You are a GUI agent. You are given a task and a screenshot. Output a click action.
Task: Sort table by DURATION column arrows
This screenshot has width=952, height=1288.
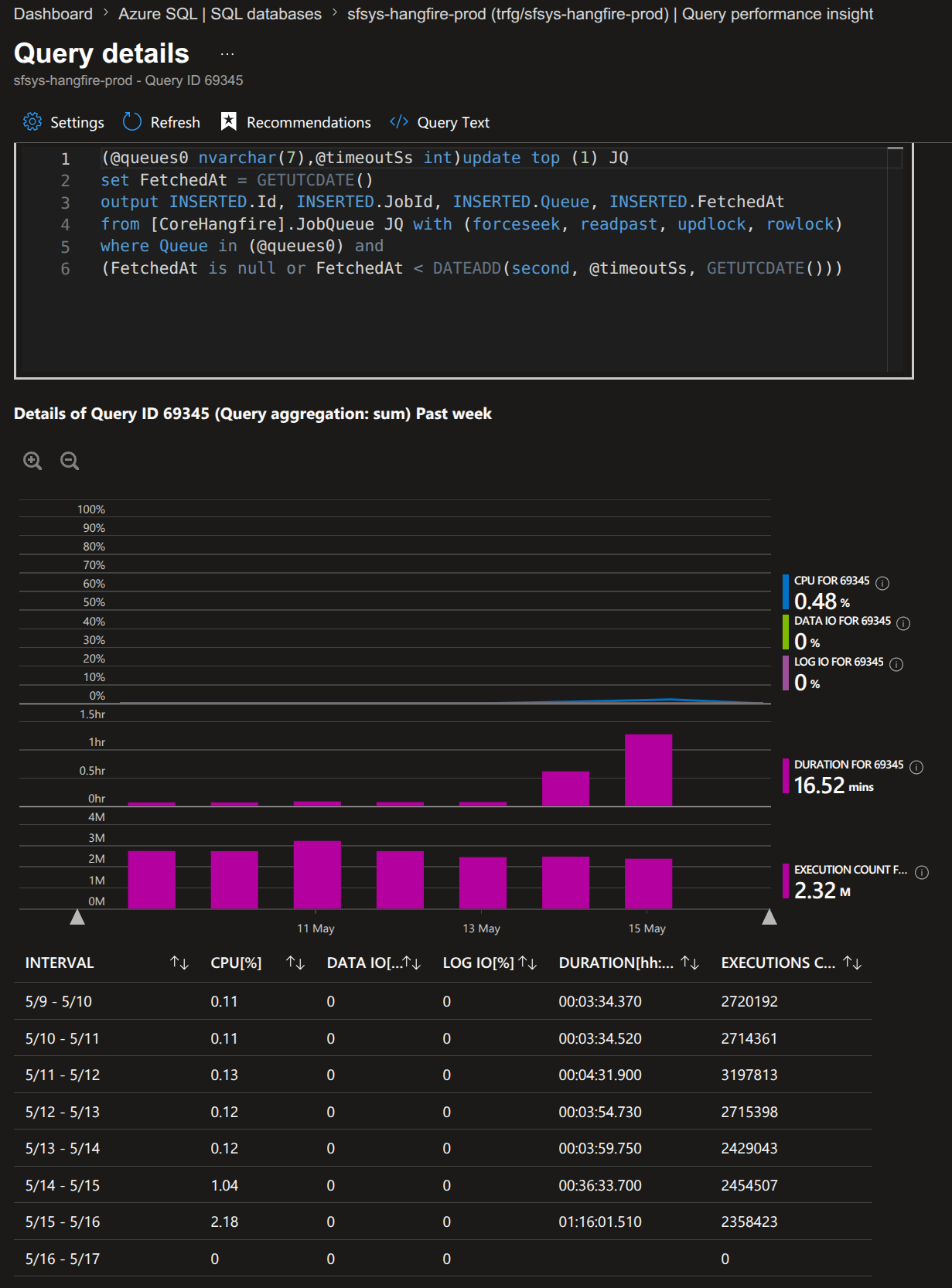pos(690,963)
